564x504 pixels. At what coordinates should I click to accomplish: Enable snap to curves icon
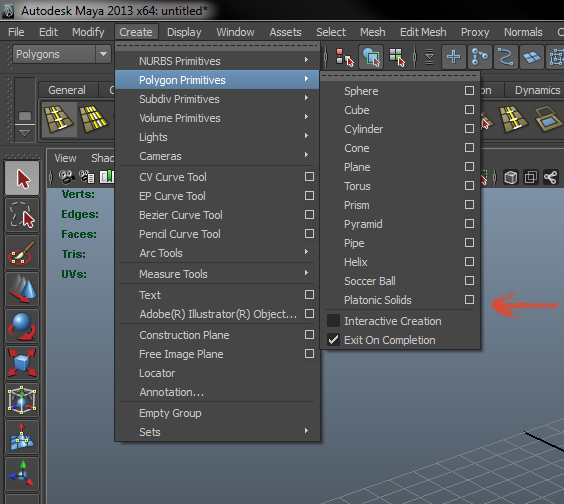coord(480,57)
